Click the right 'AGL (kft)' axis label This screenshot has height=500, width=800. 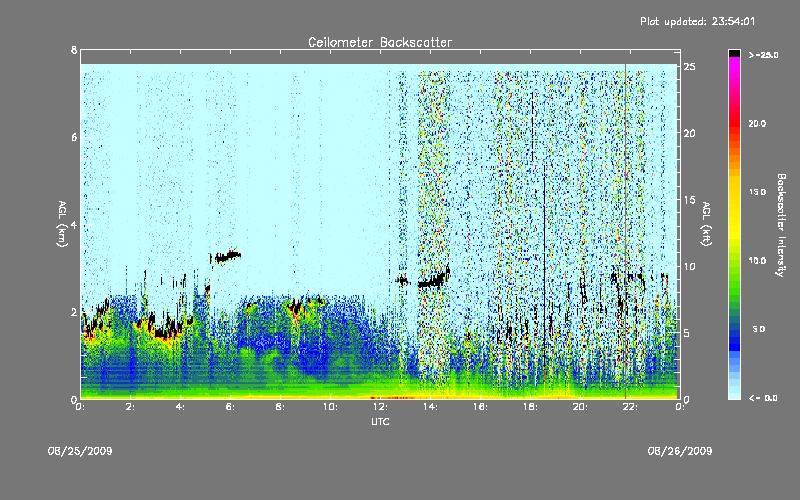tap(707, 224)
